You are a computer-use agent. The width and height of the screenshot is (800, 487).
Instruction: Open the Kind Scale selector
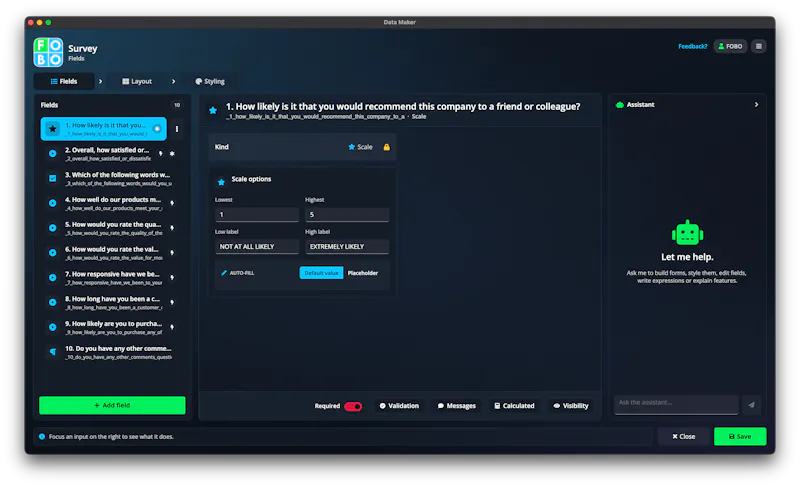click(x=303, y=147)
